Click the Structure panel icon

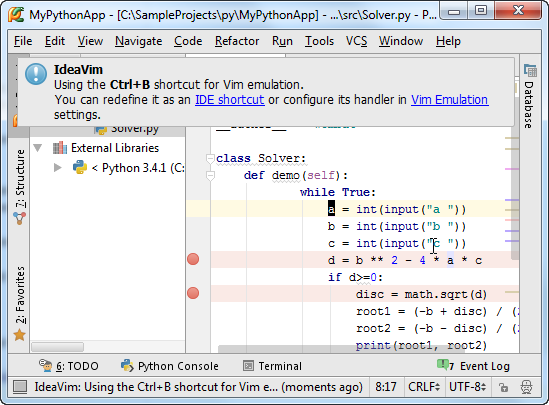click(20, 218)
